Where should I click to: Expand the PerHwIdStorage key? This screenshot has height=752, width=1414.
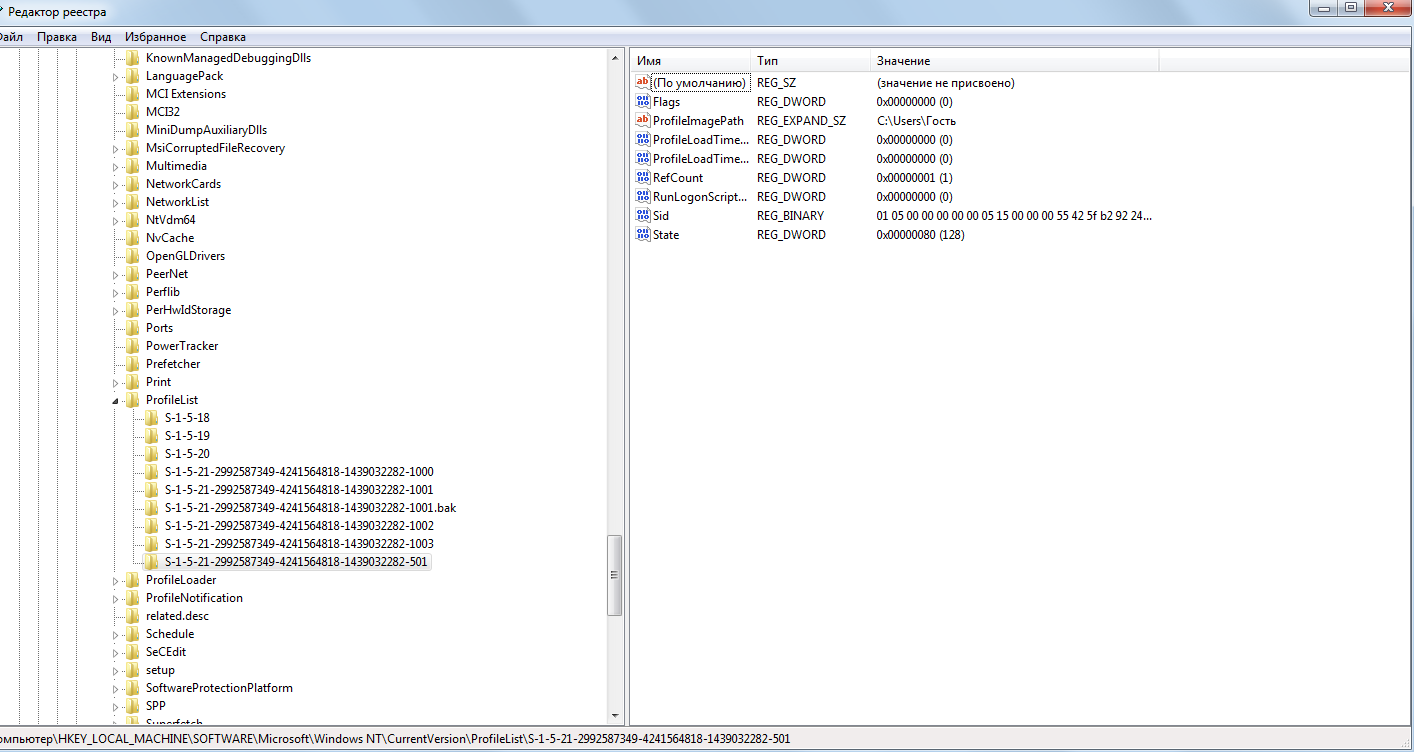(x=115, y=311)
